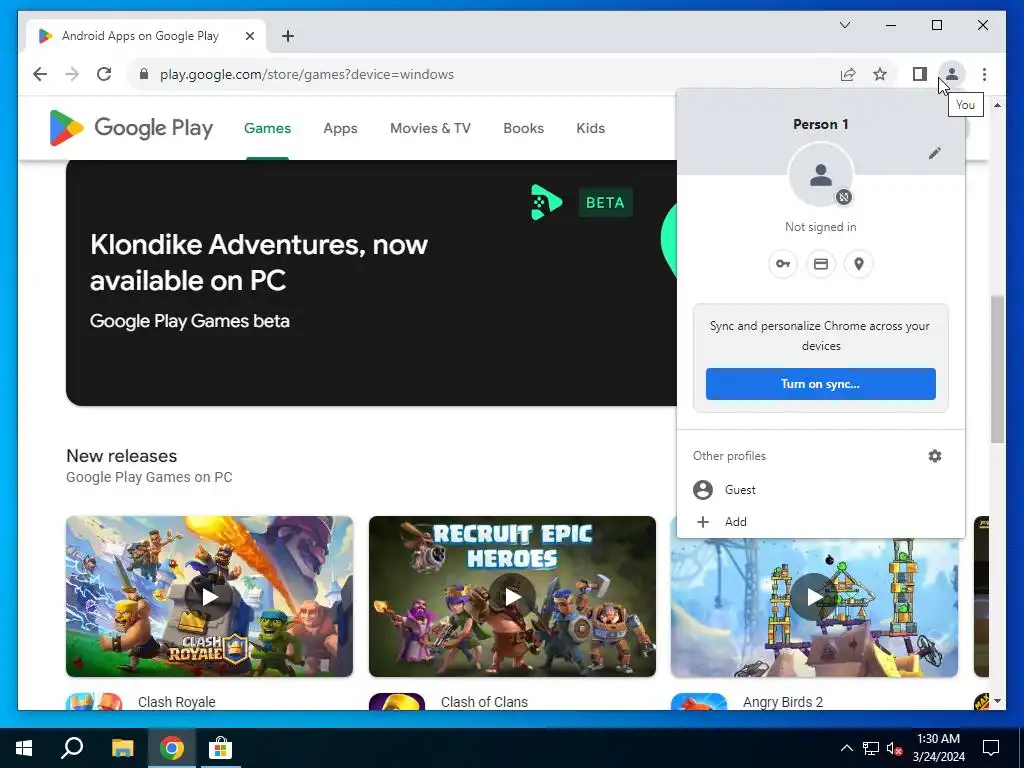The image size is (1024, 768).
Task: Show hidden system tray icons
Action: pyautogui.click(x=846, y=748)
